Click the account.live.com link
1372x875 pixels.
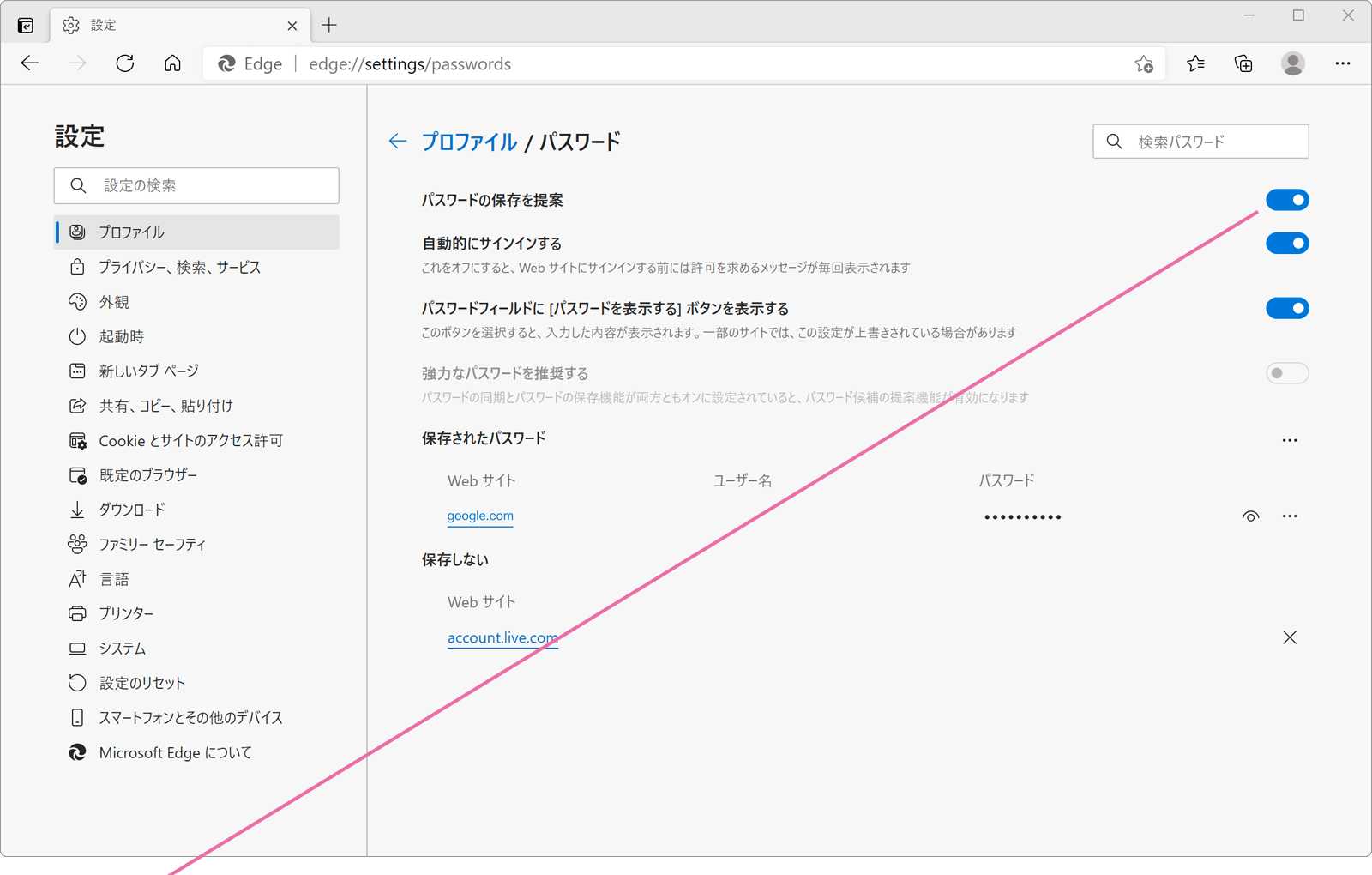[x=502, y=637]
